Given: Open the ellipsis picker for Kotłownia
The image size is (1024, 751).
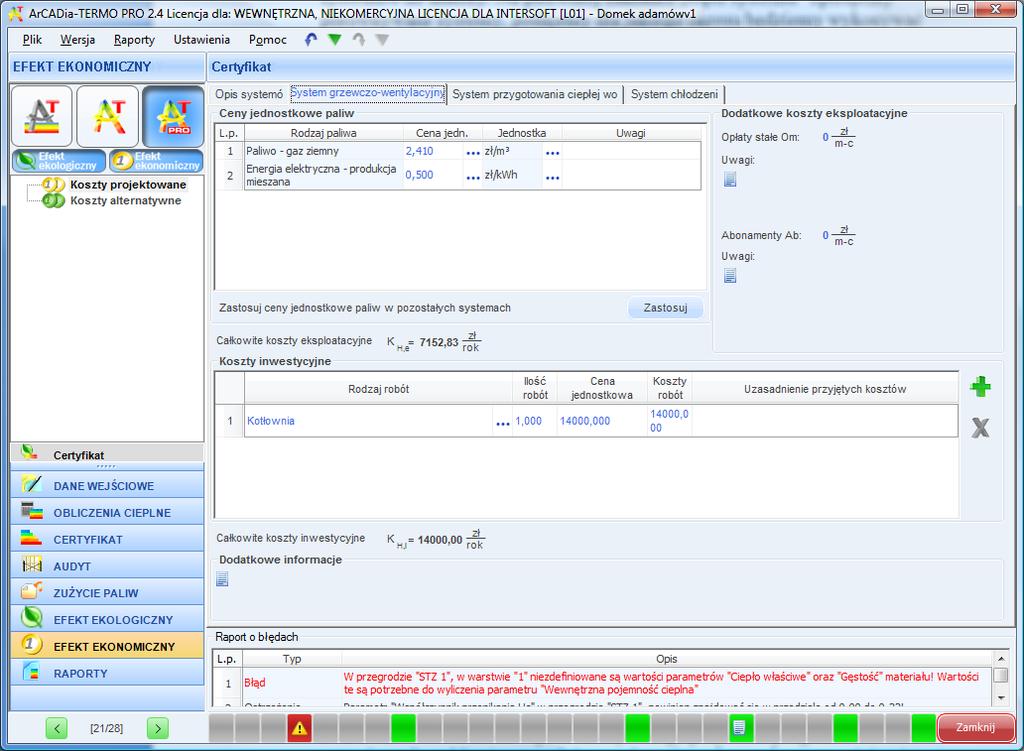Looking at the screenshot, I should coord(503,423).
